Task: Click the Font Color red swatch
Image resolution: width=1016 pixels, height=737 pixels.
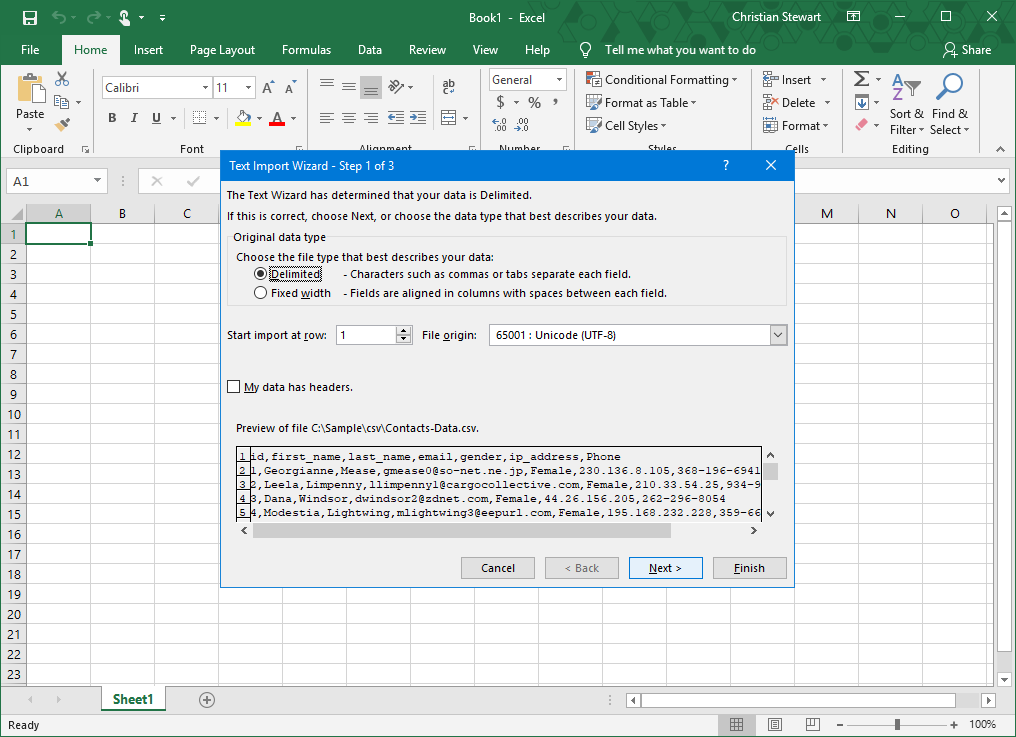Action: [x=277, y=118]
